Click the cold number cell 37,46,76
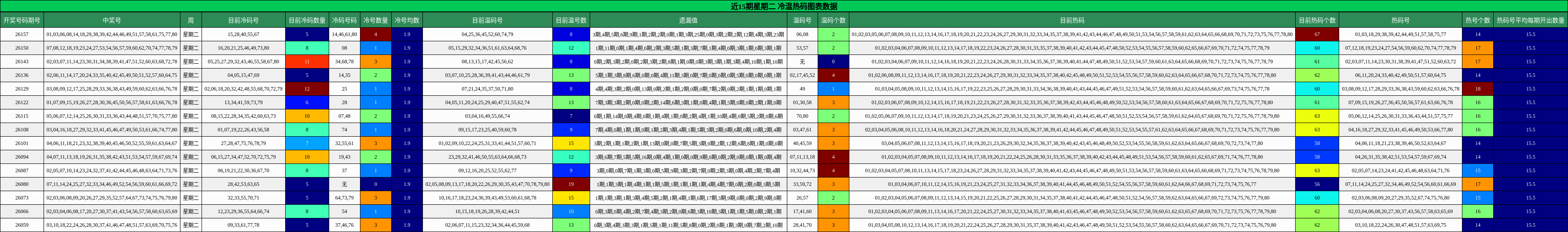Image resolution: width=1568 pixels, height=232 pixels. [x=345, y=225]
